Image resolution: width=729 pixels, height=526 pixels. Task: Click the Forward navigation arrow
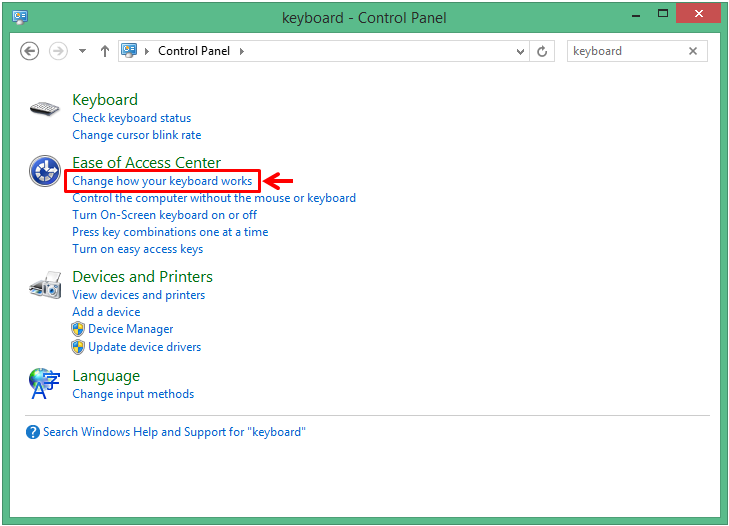point(58,51)
